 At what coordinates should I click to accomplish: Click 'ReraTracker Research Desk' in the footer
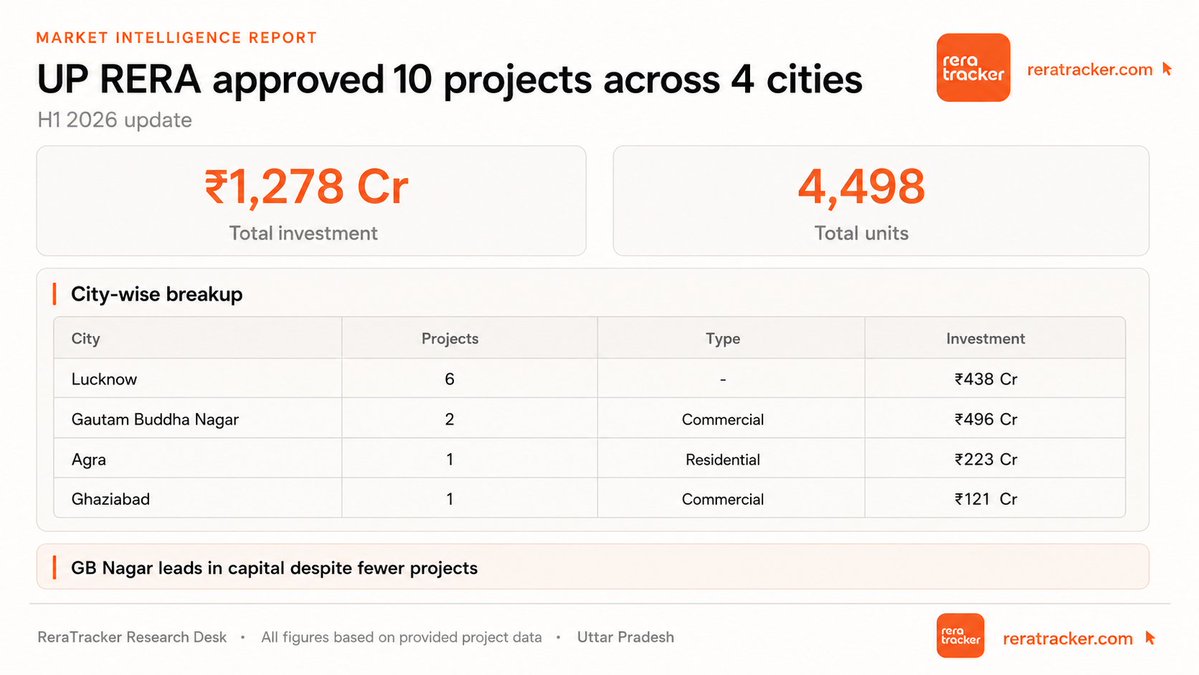click(132, 637)
